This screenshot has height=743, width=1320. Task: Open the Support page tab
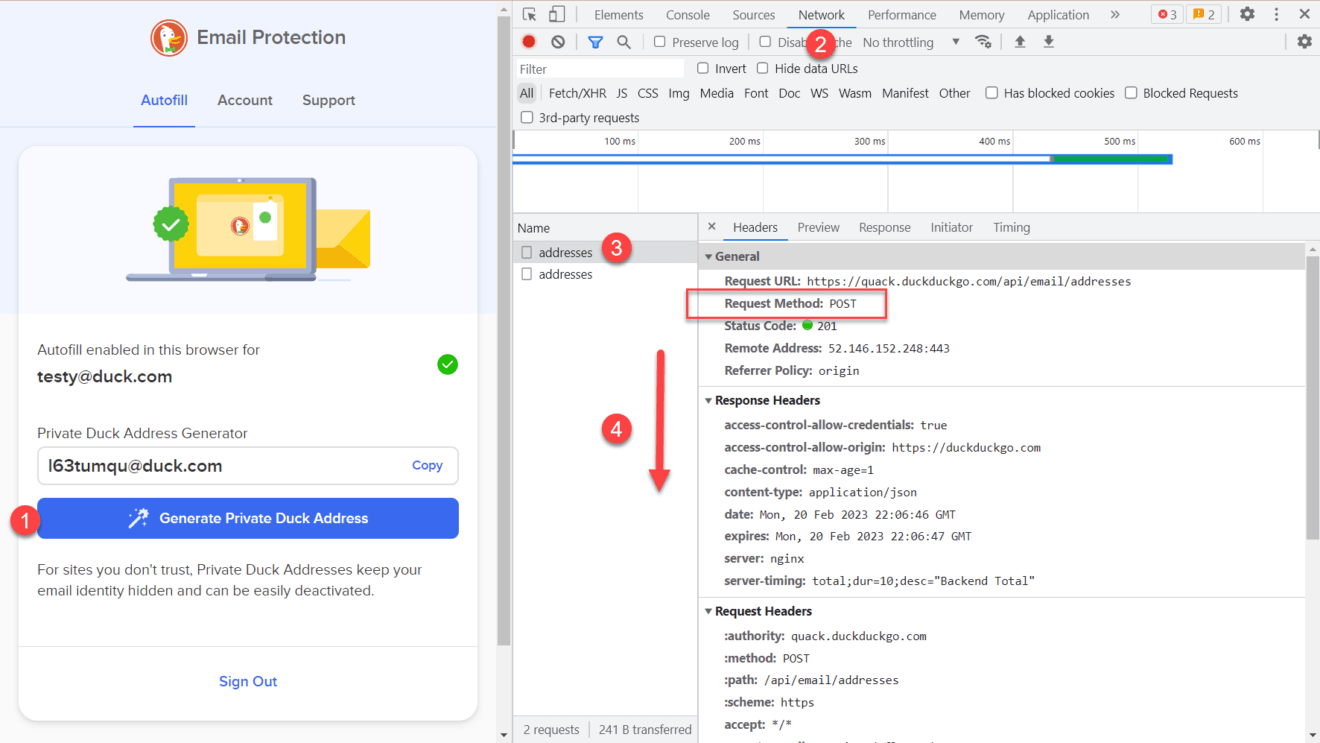(x=329, y=100)
